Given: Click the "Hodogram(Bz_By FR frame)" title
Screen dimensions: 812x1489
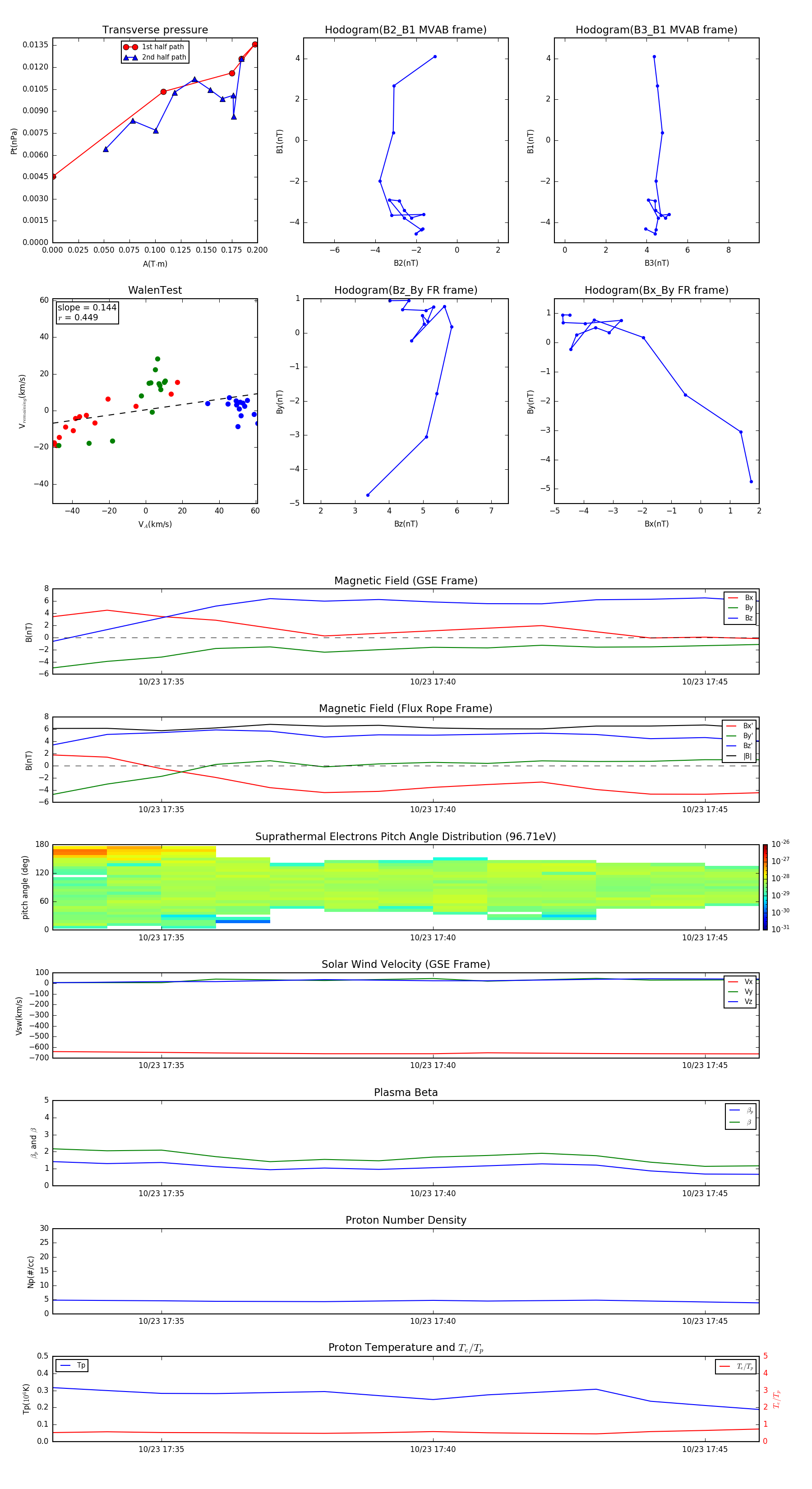Looking at the screenshot, I should [406, 290].
